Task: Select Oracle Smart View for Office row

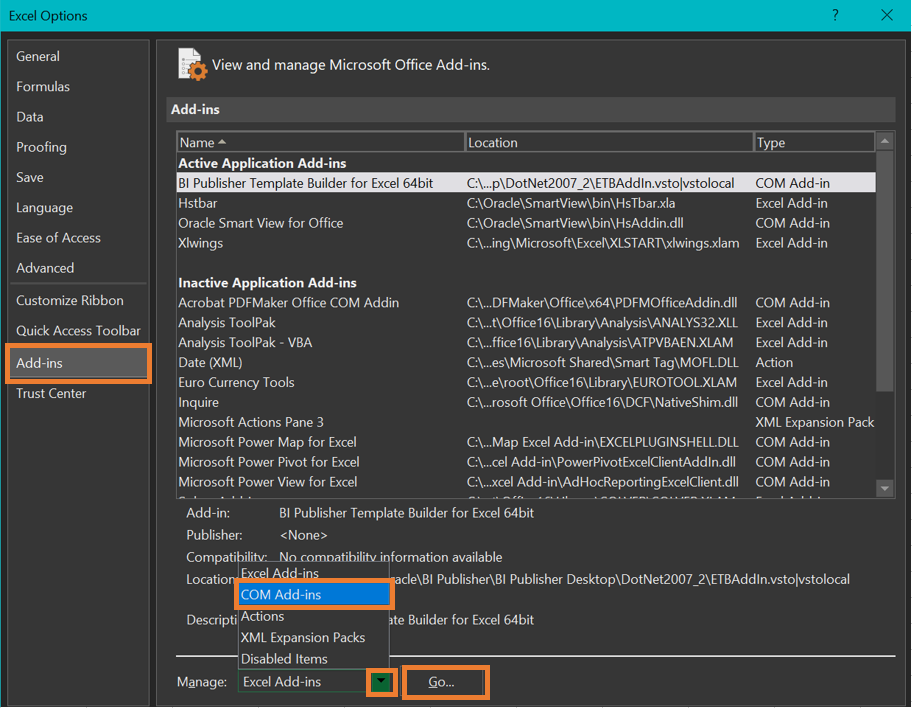Action: tap(261, 223)
